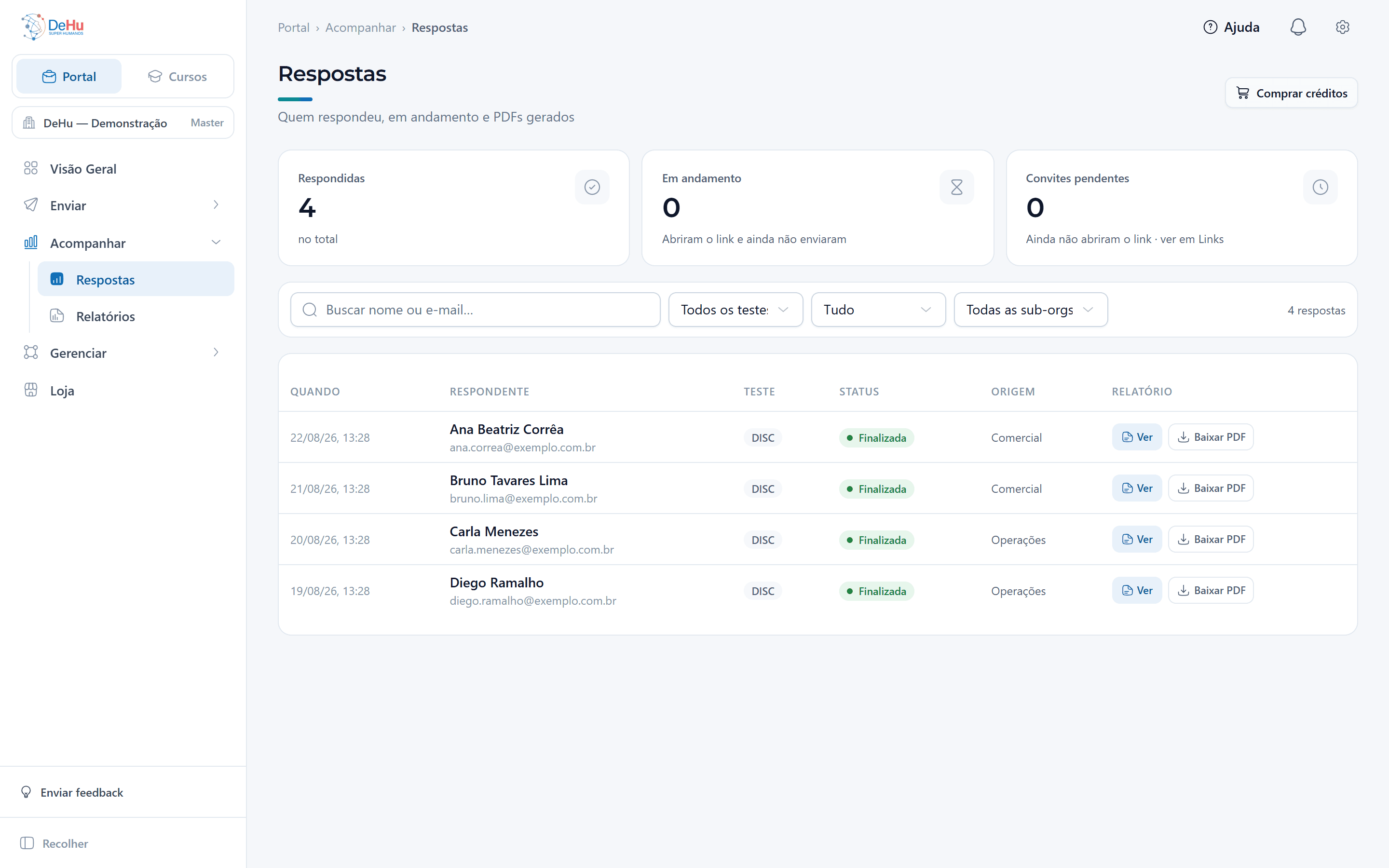This screenshot has width=1389, height=868.
Task: Click Enviar feedback at sidebar bottom
Action: 72,792
